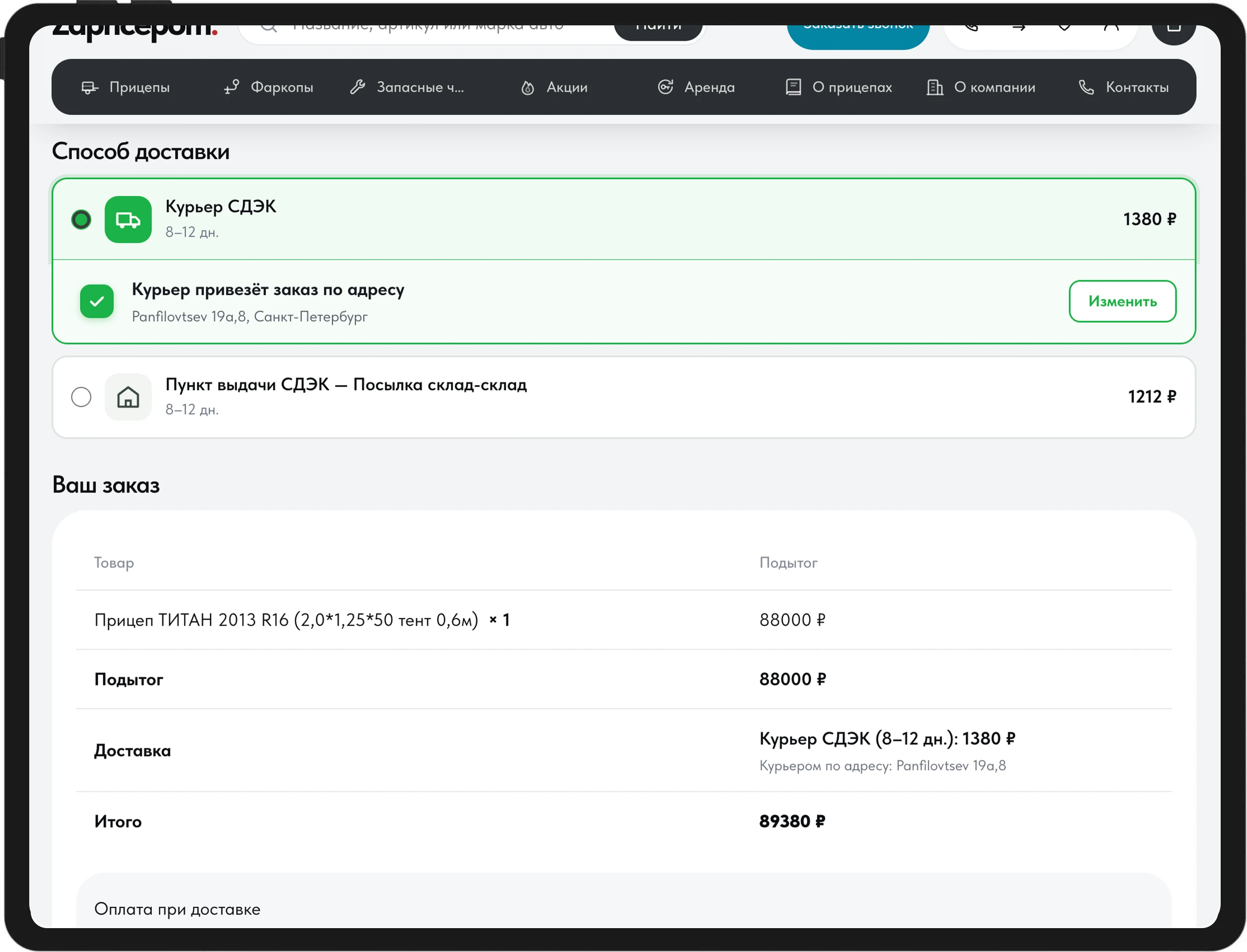
Task: Click the Курьер СДЭК delivery title
Action: point(221,206)
